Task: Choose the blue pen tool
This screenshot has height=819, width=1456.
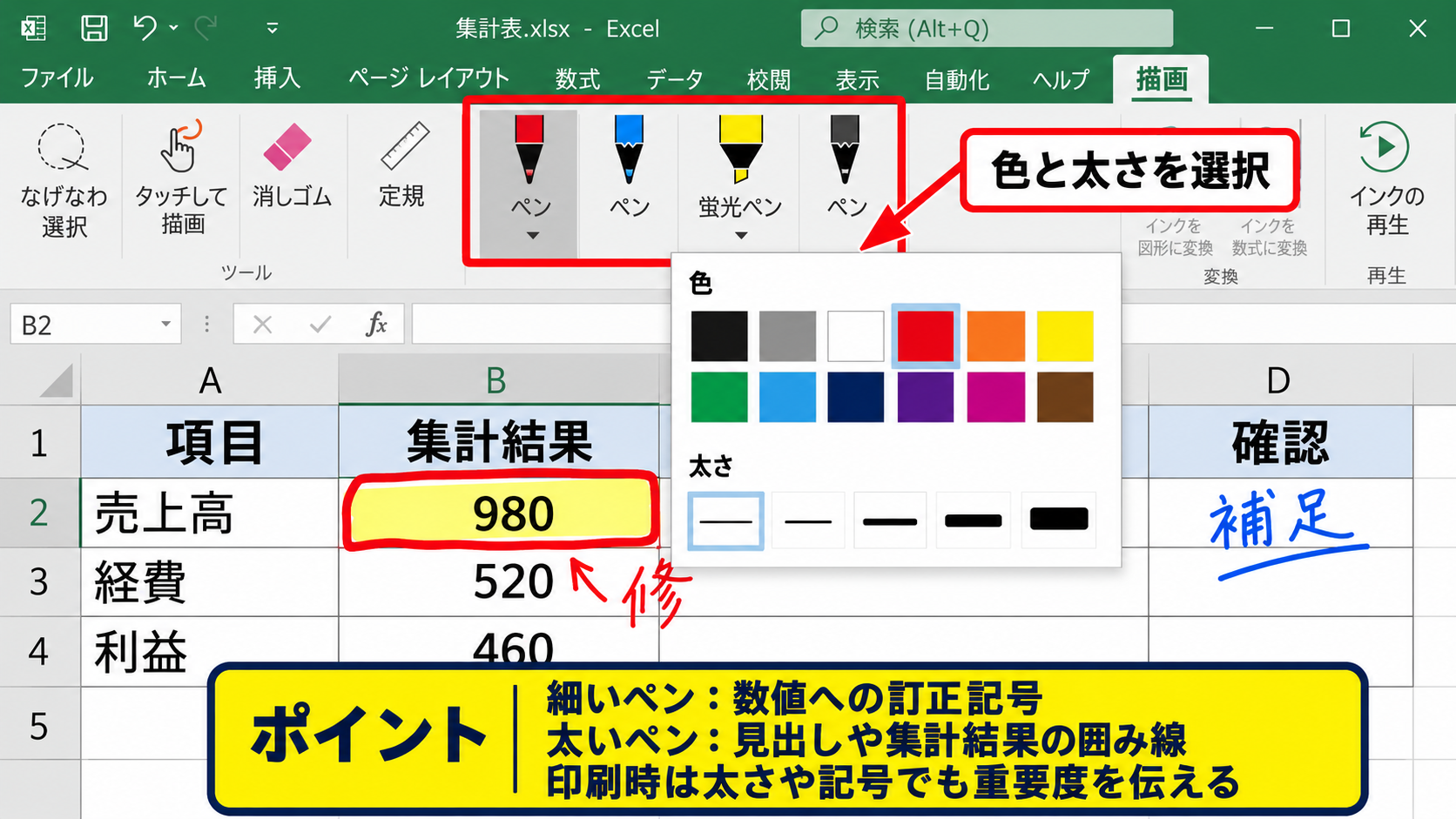Action: tap(629, 167)
